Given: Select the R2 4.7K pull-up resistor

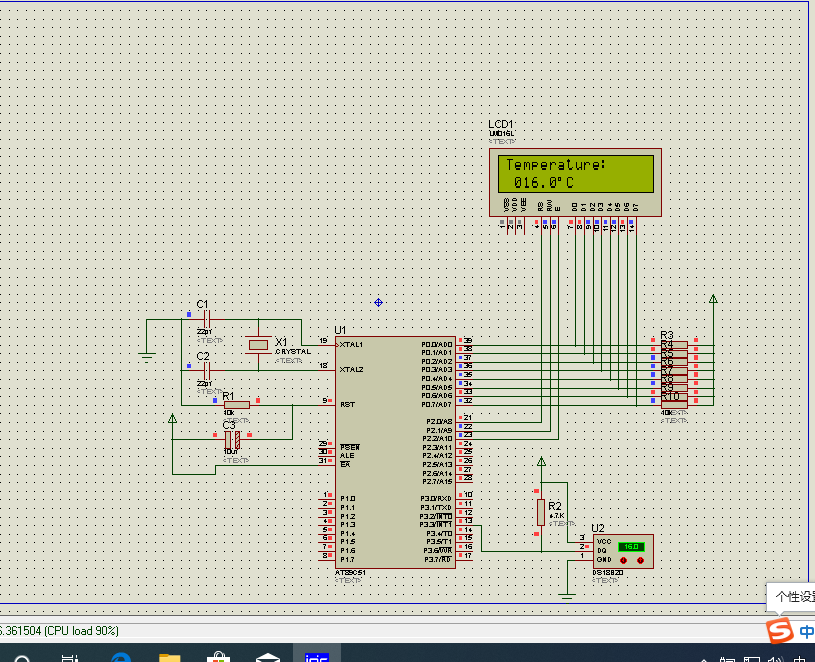Looking at the screenshot, I should (x=541, y=512).
